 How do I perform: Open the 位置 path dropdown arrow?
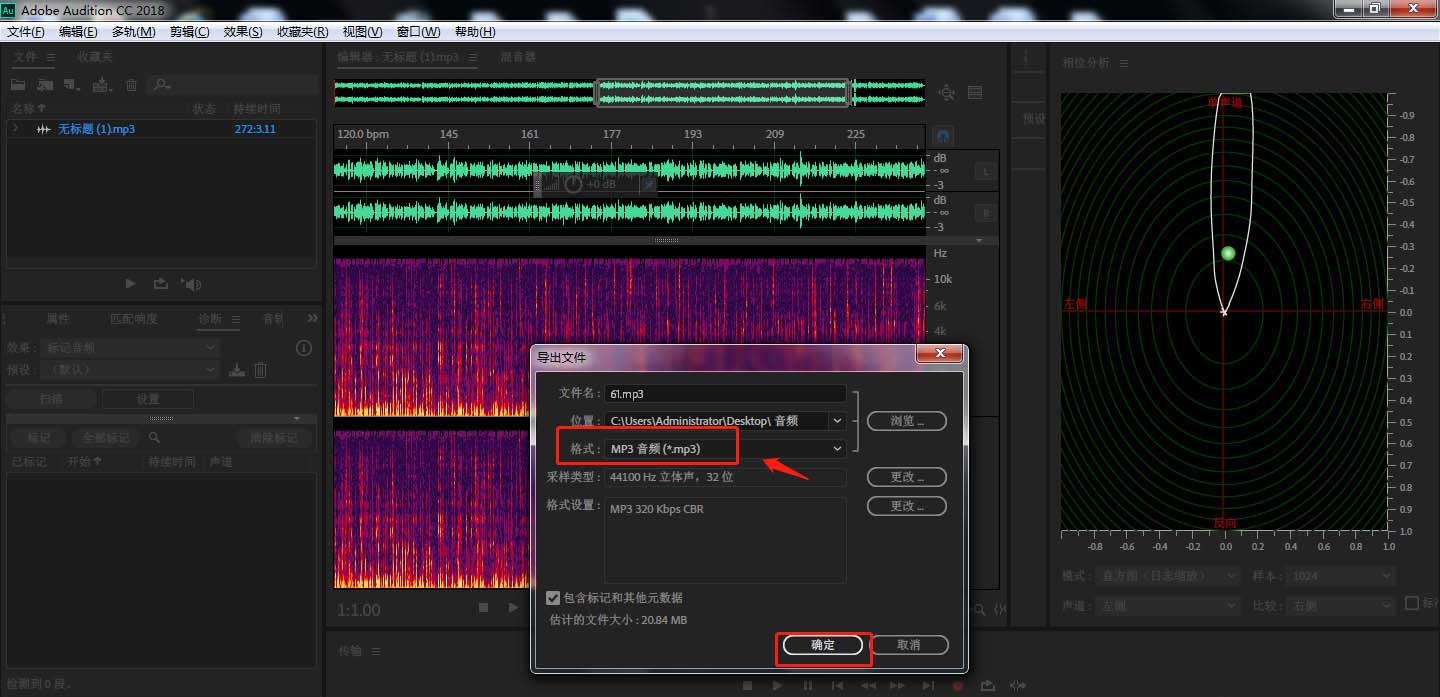click(x=837, y=421)
